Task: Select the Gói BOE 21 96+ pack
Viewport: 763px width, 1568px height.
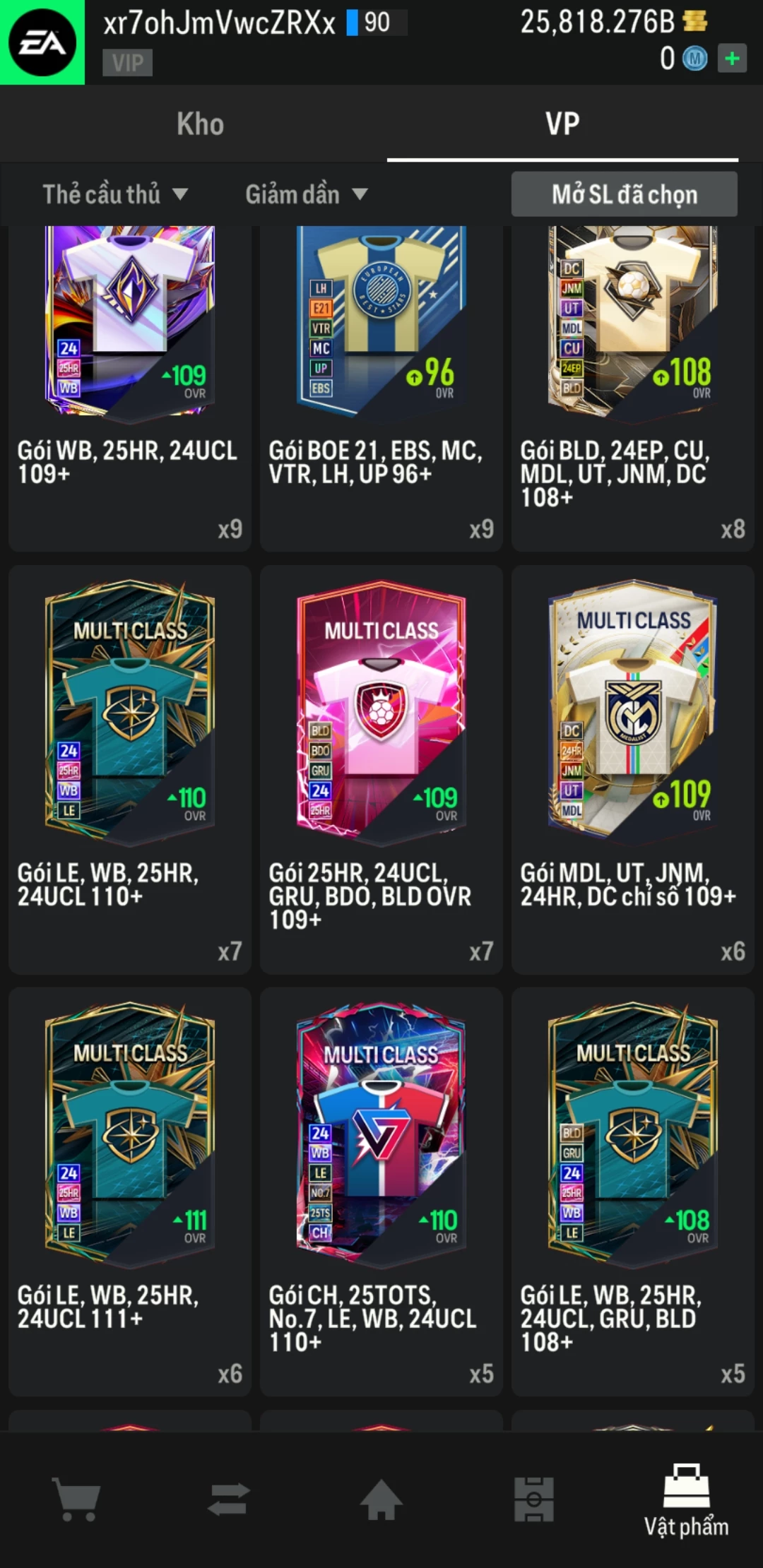Action: (x=381, y=387)
